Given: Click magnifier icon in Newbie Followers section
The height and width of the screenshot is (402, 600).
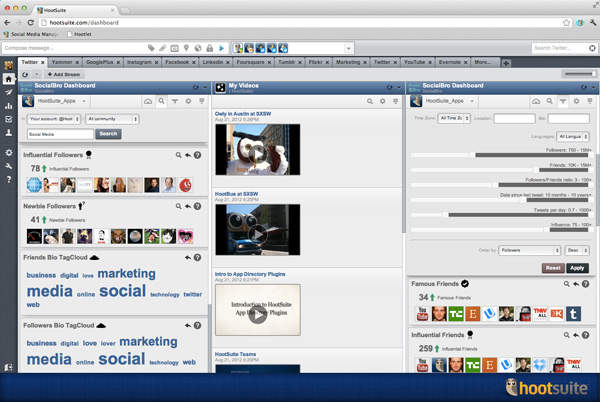Looking at the screenshot, I should (178, 206).
